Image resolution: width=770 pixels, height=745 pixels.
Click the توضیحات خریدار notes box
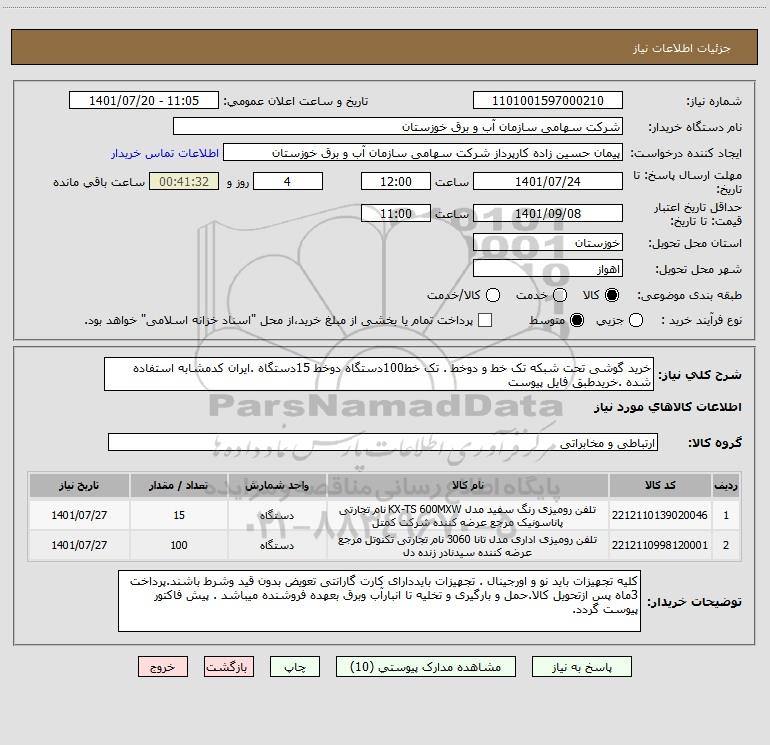tap(379, 601)
